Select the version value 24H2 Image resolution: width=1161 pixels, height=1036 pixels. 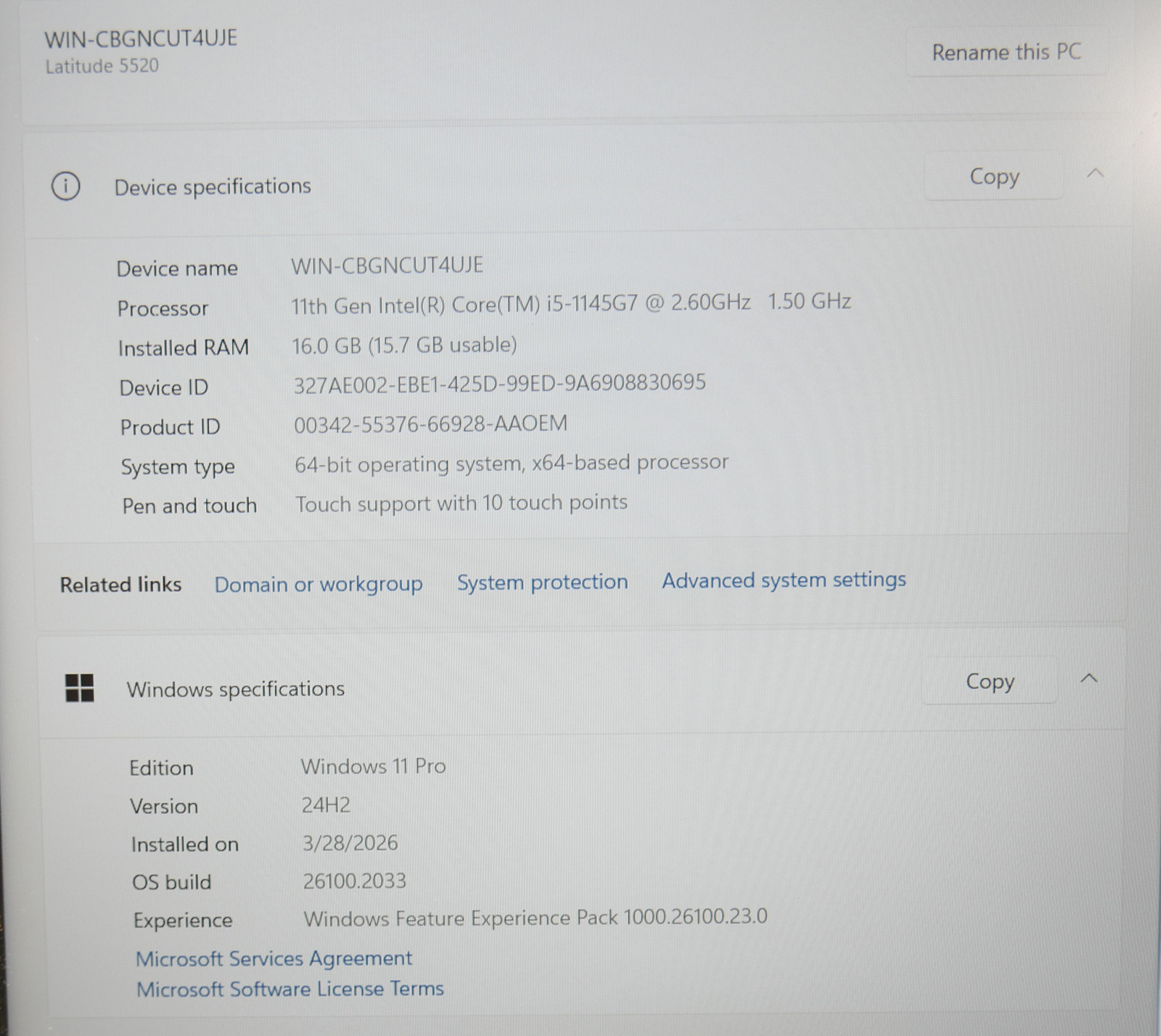point(326,805)
